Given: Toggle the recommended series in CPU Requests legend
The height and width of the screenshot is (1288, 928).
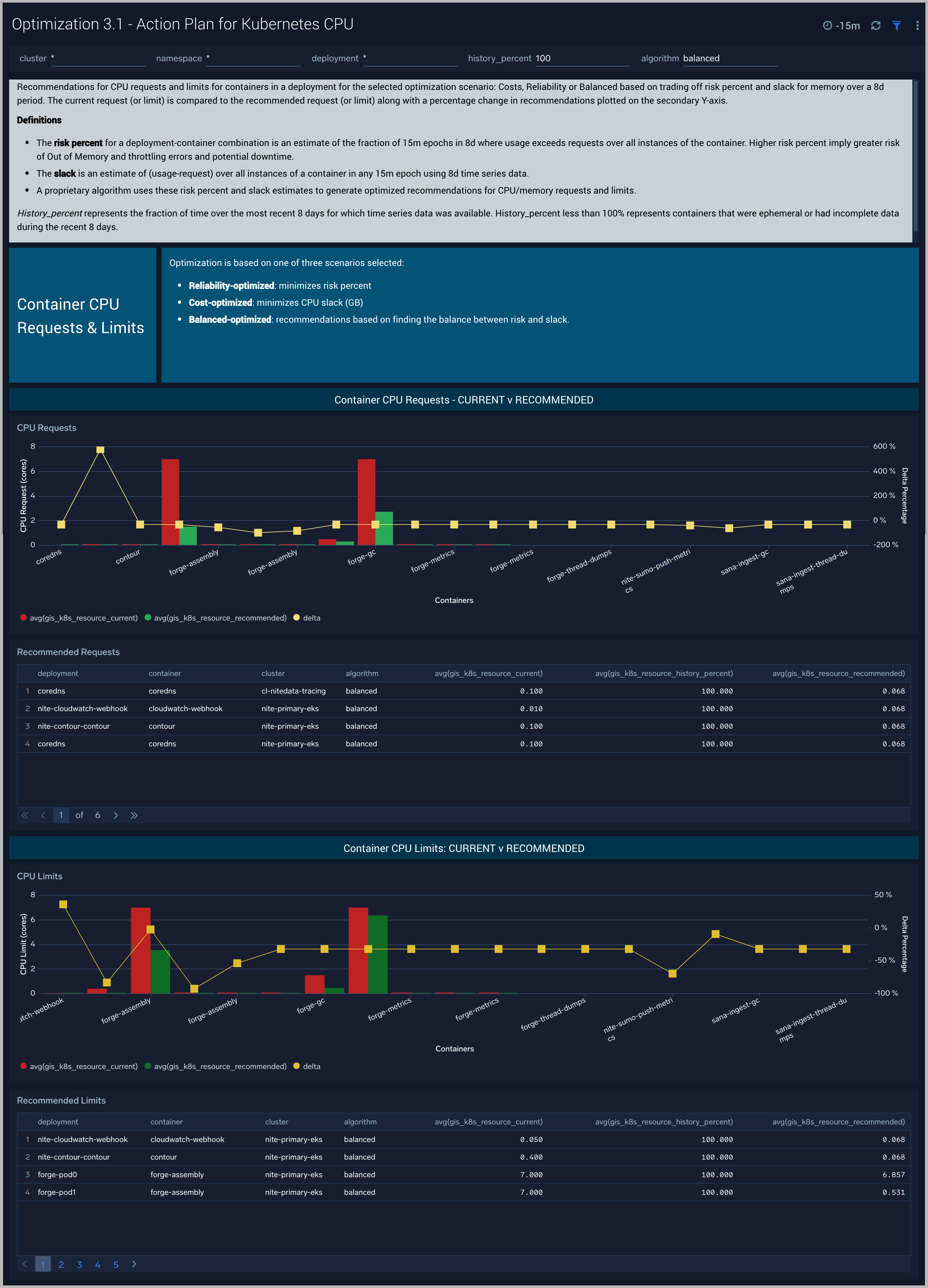Looking at the screenshot, I should tap(215, 618).
